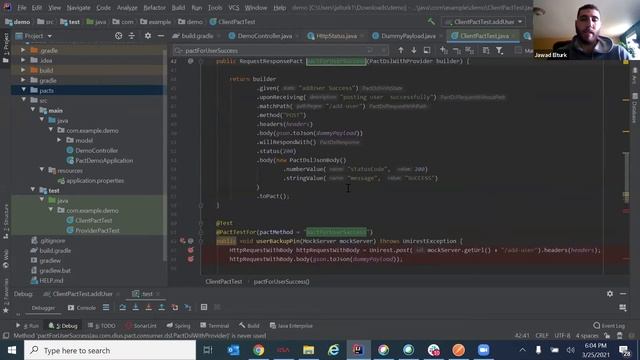
Task: Toggle breakpoint on the Unirest.post line
Action: [x=190, y=250]
